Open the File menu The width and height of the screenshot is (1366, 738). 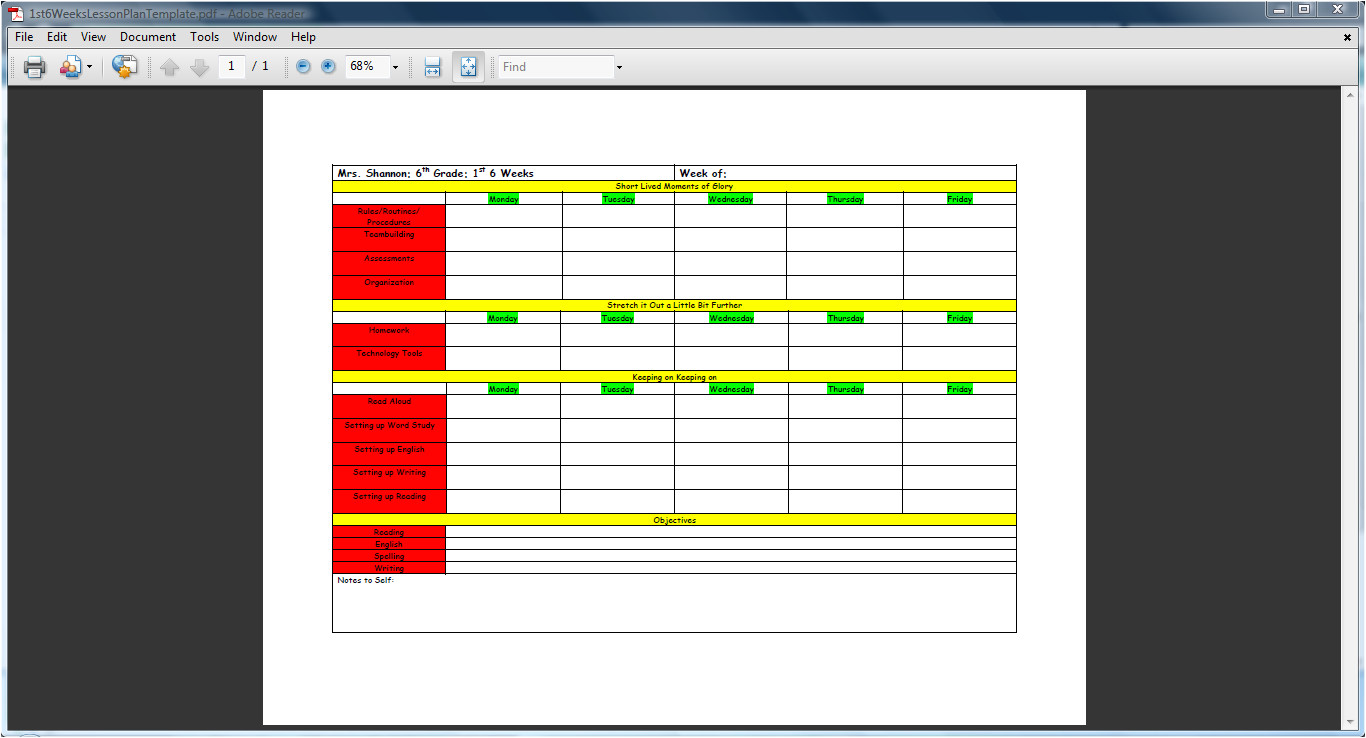pyautogui.click(x=24, y=37)
